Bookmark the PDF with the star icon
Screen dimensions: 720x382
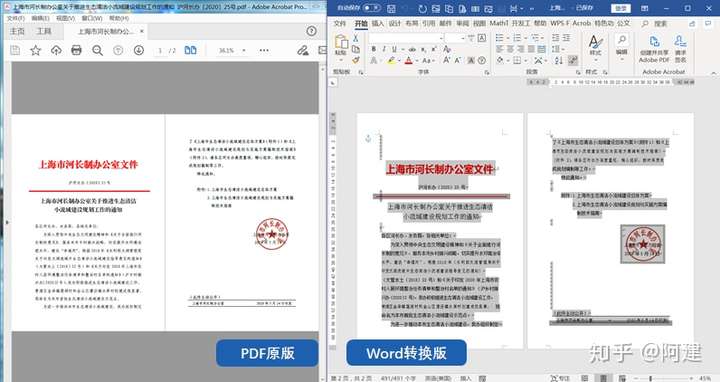[x=35, y=50]
